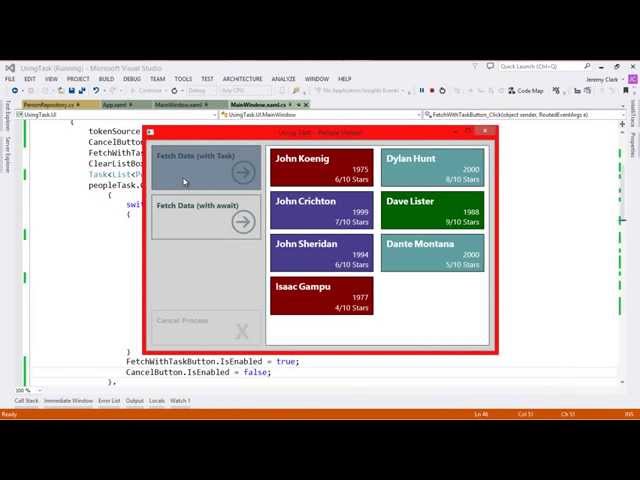
Task: Click the Quick Launch magnifier icon
Action: pos(587,66)
